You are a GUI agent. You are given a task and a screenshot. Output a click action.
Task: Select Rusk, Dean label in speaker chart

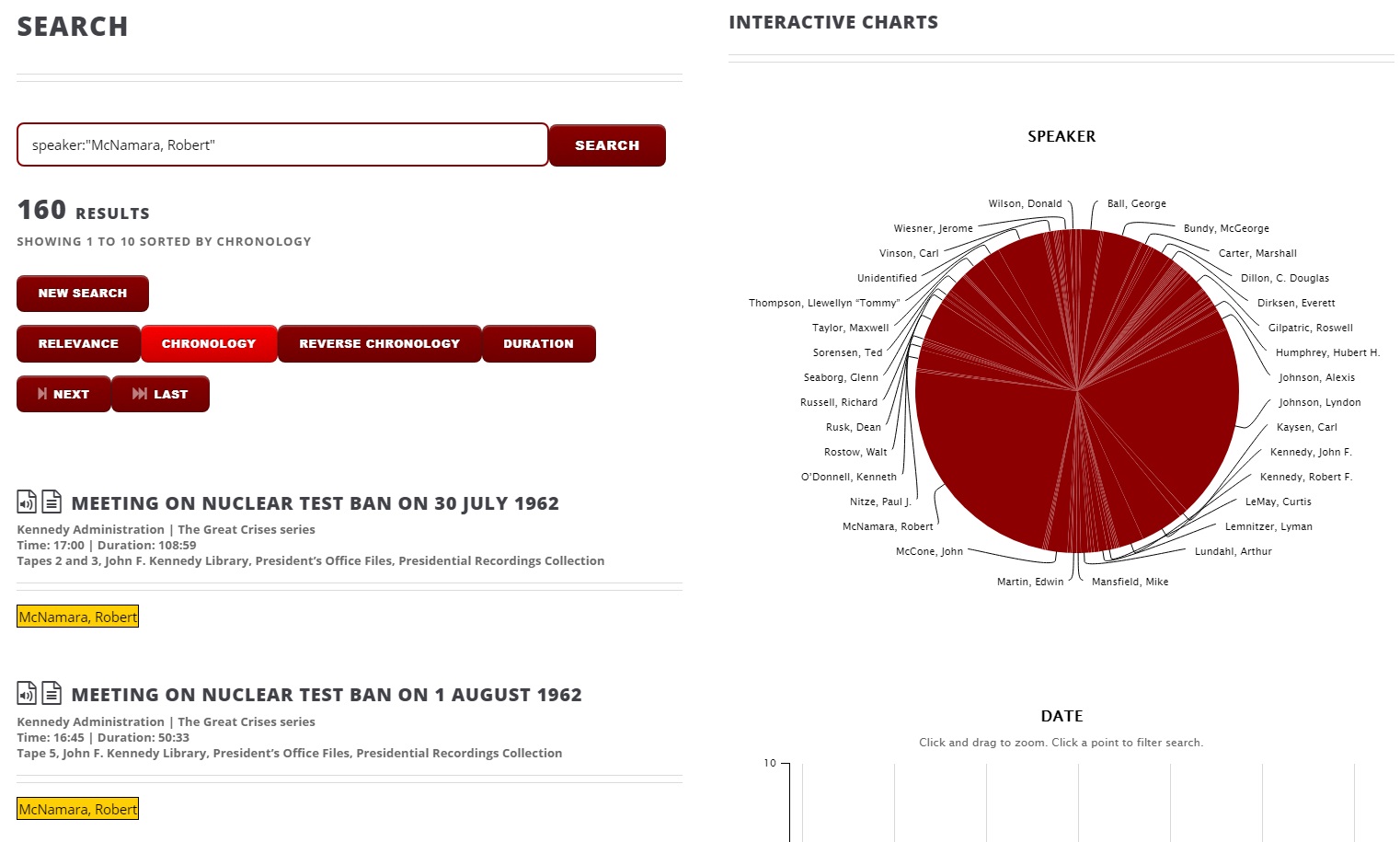click(853, 427)
